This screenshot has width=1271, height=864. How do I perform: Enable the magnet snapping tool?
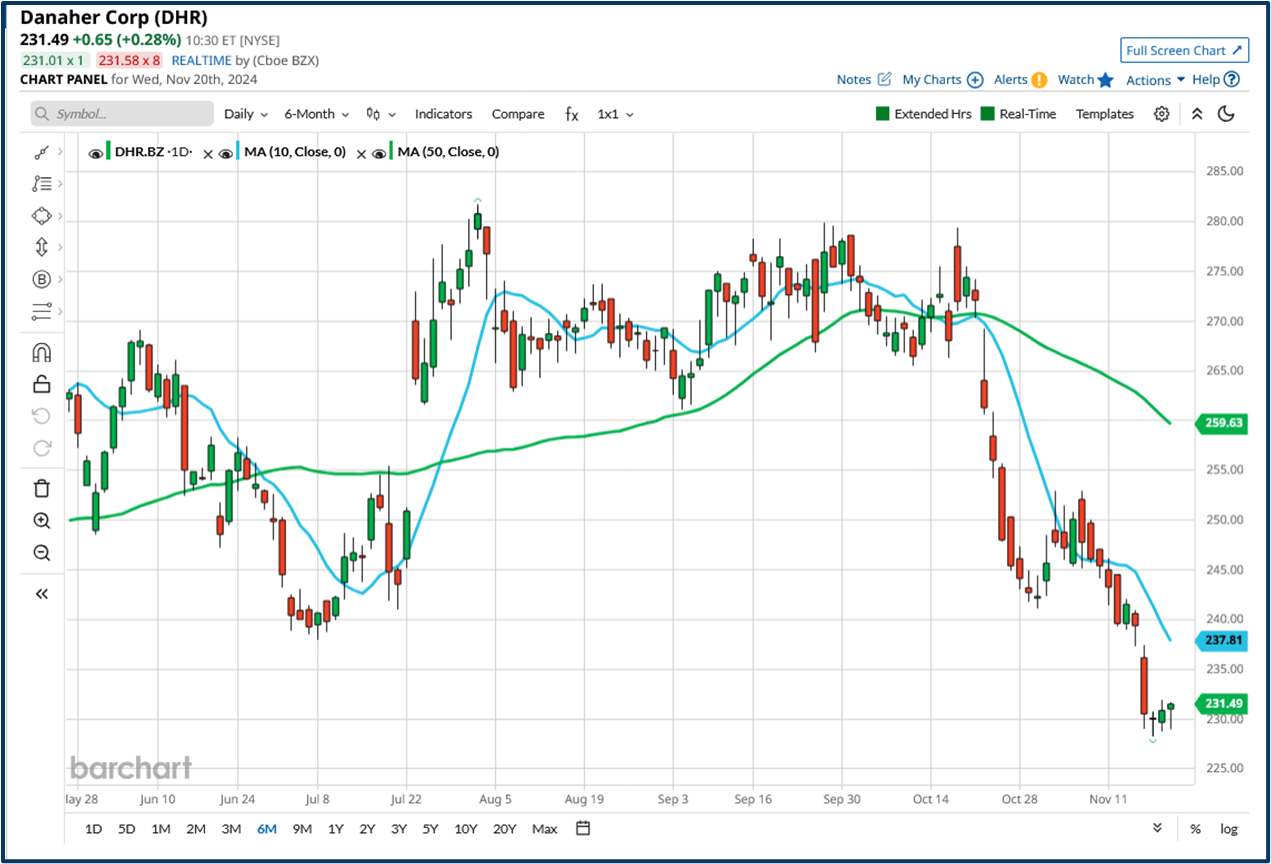(x=41, y=351)
